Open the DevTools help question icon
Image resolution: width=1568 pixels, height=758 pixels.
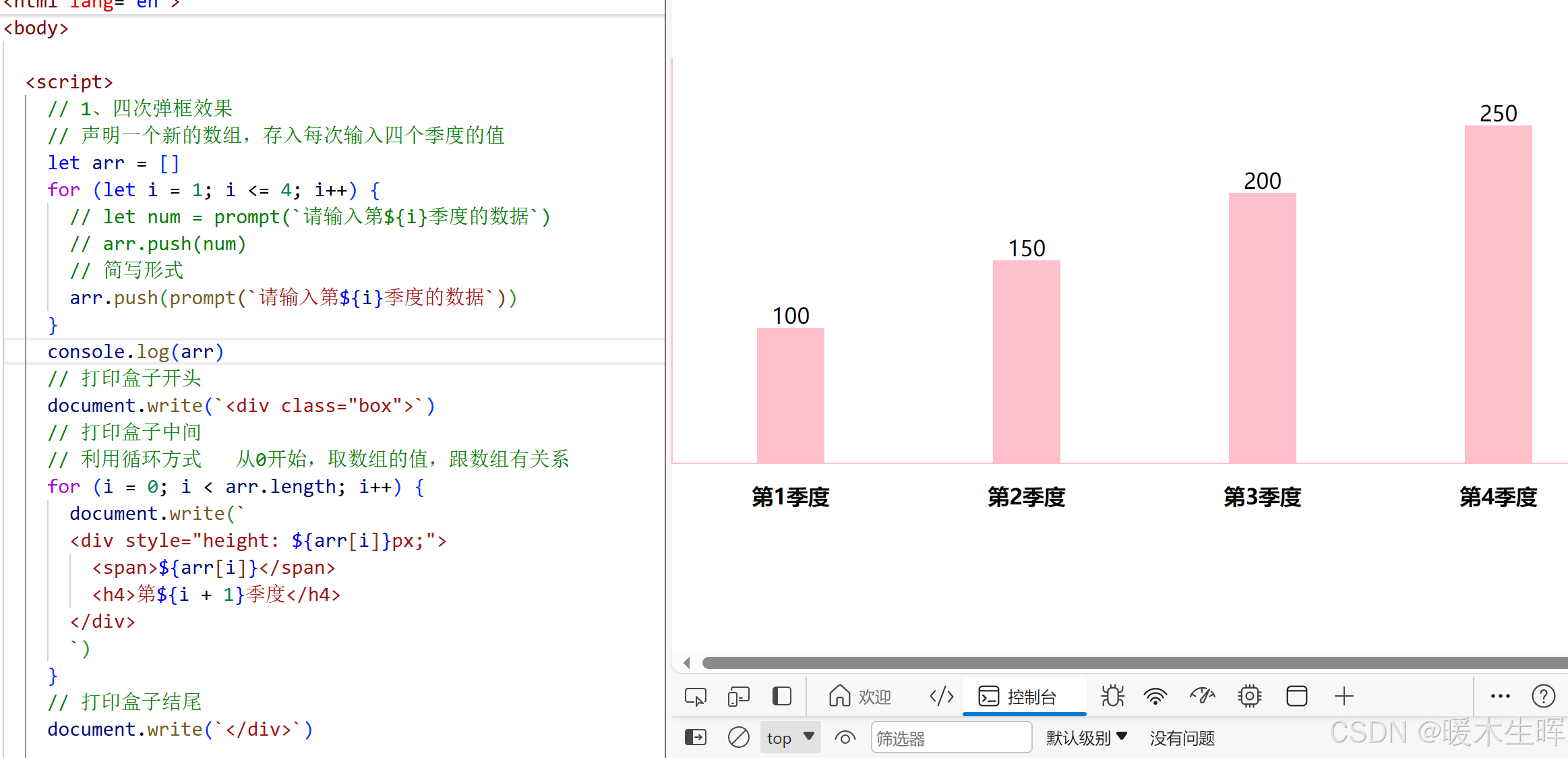tap(1543, 696)
